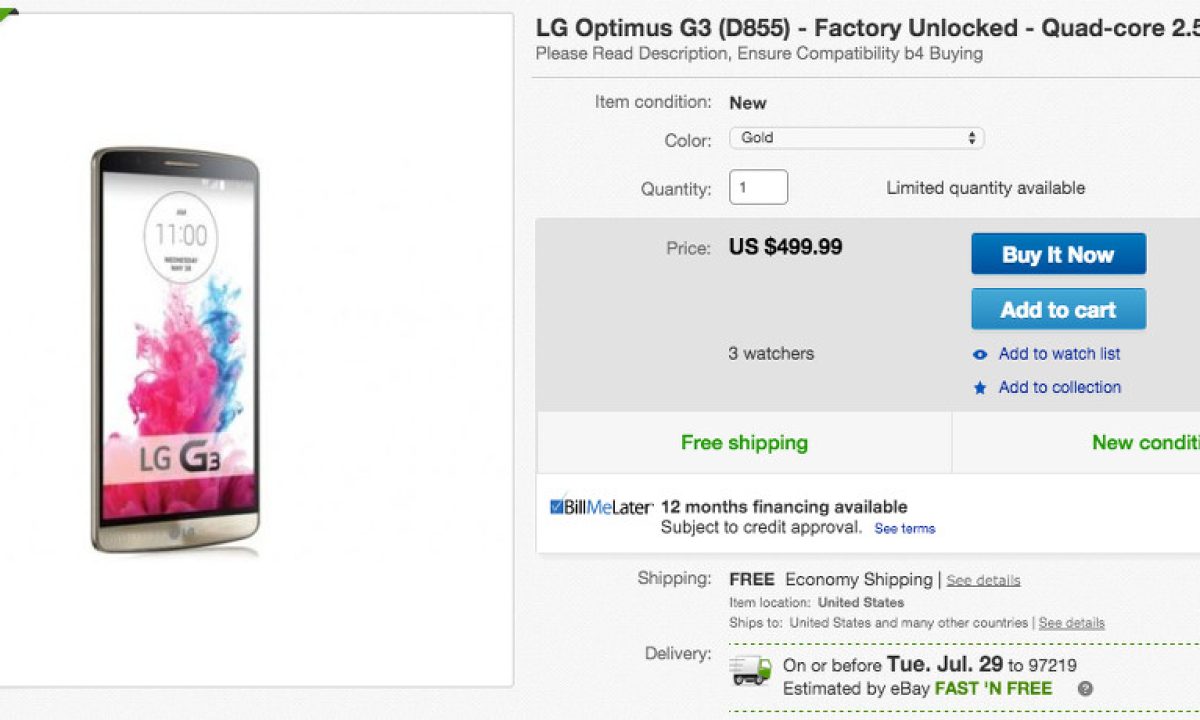Click the 3 watchers text

tap(771, 353)
